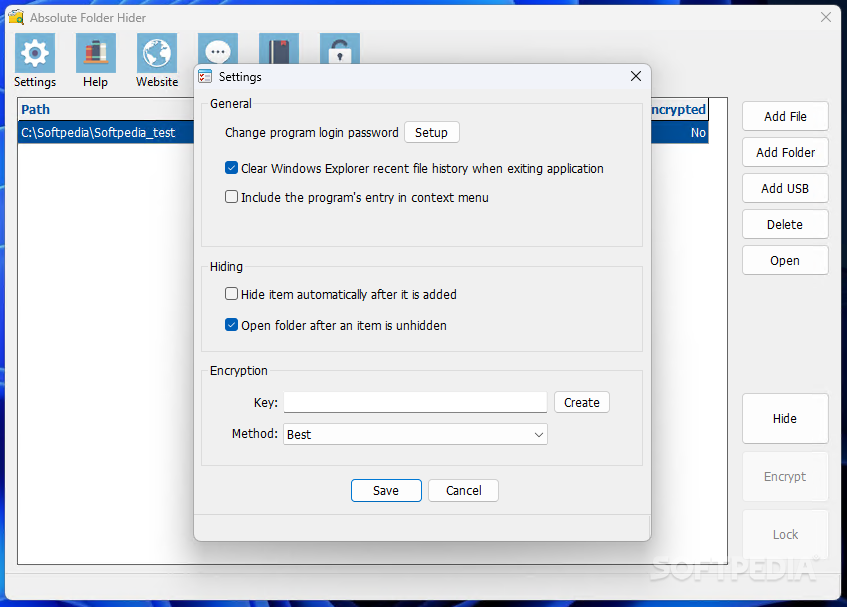Image resolution: width=847 pixels, height=607 pixels.
Task: Click the Encrypted column header
Action: [679, 110]
